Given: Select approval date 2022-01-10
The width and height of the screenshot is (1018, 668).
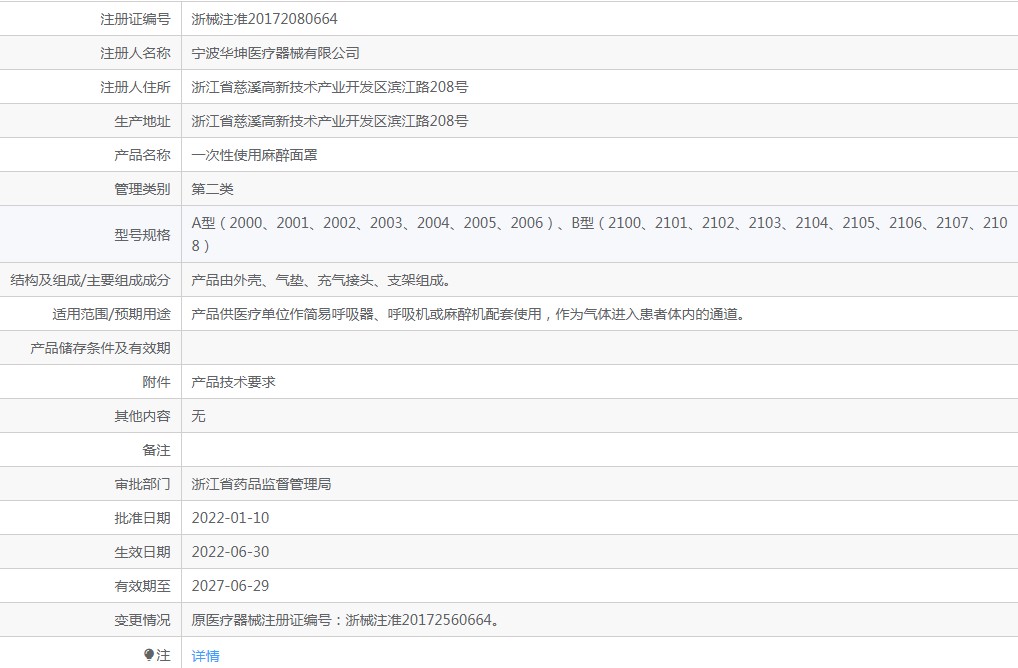Looking at the screenshot, I should 230,518.
